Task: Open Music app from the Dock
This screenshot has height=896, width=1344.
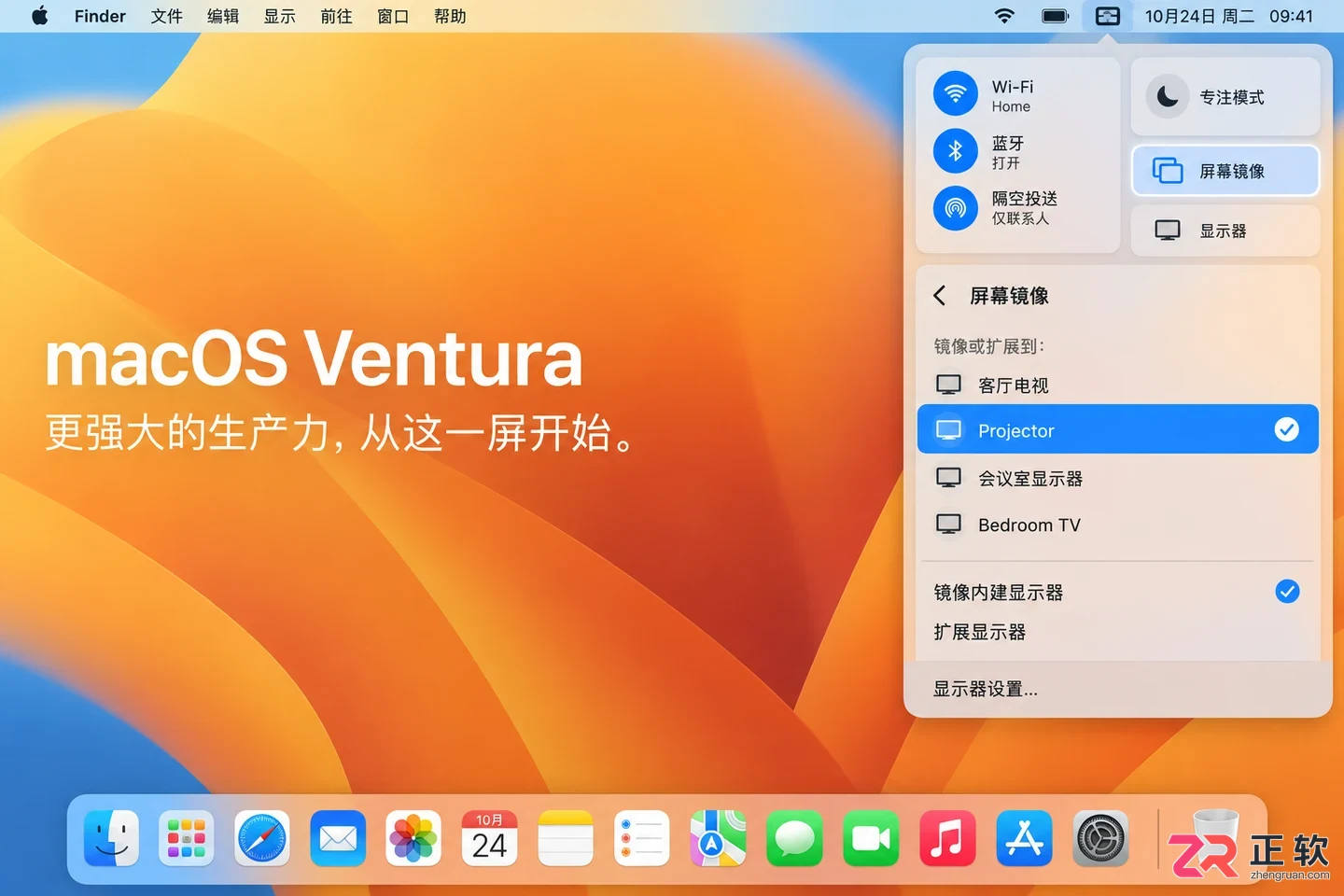Action: [947, 838]
